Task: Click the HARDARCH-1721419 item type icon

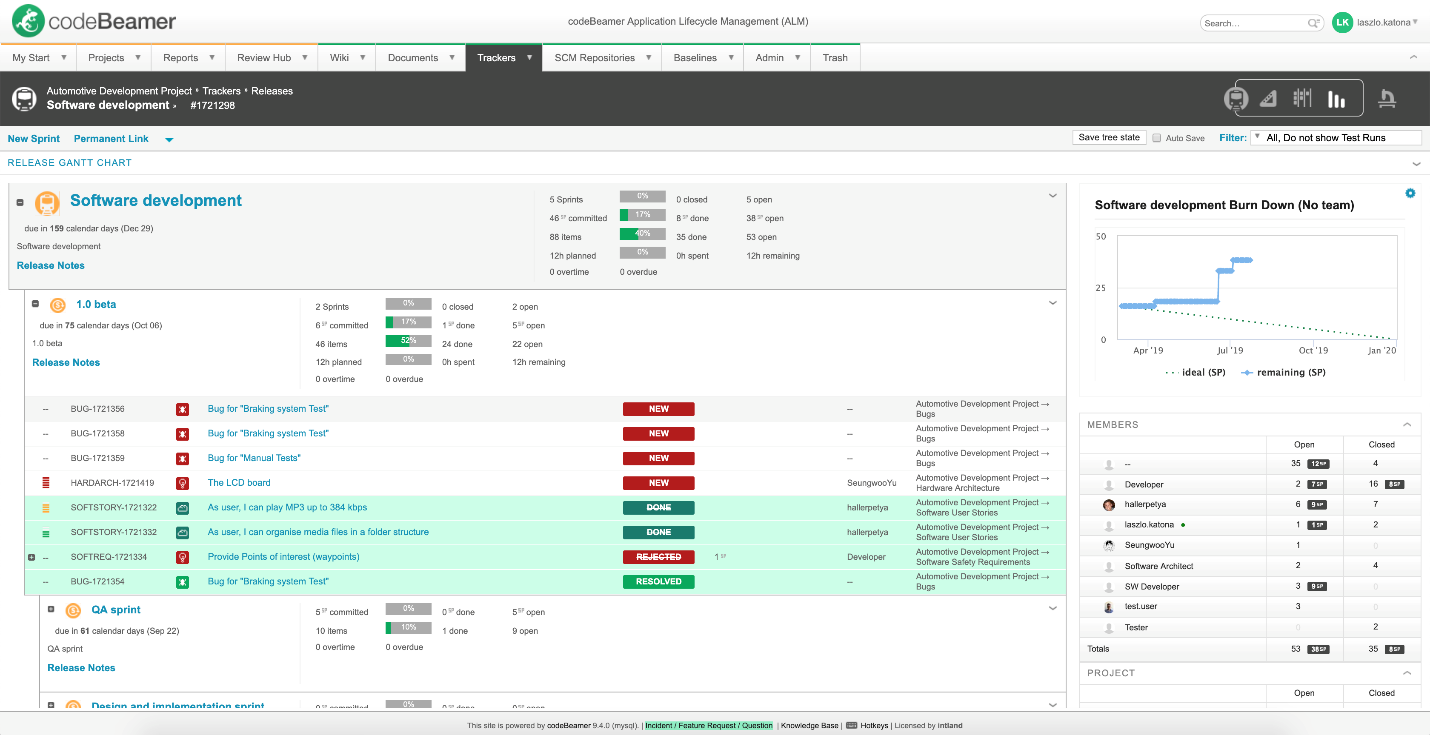Action: tap(183, 483)
